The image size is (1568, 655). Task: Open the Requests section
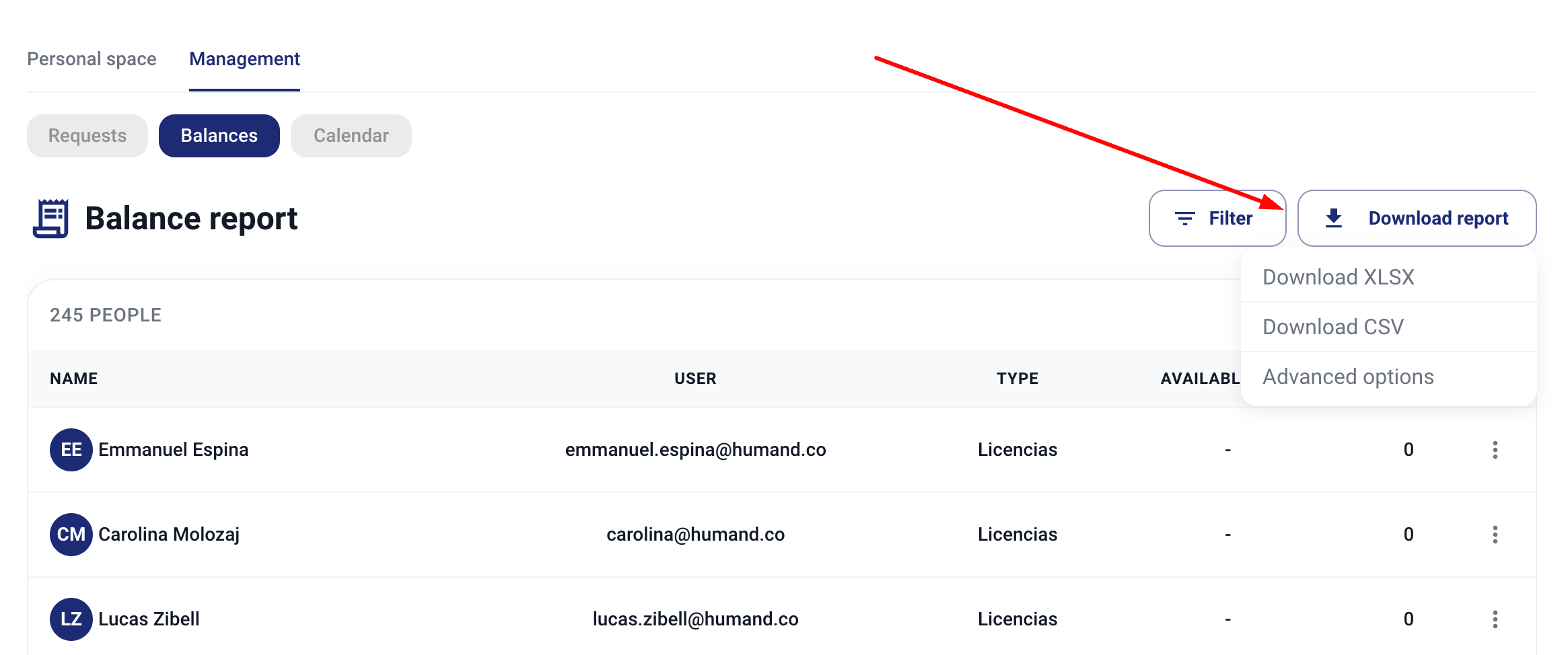[87, 136]
